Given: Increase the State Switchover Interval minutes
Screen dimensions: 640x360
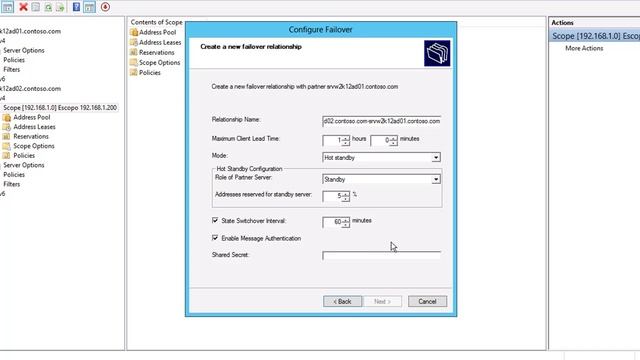Looking at the screenshot, I should [346, 220].
